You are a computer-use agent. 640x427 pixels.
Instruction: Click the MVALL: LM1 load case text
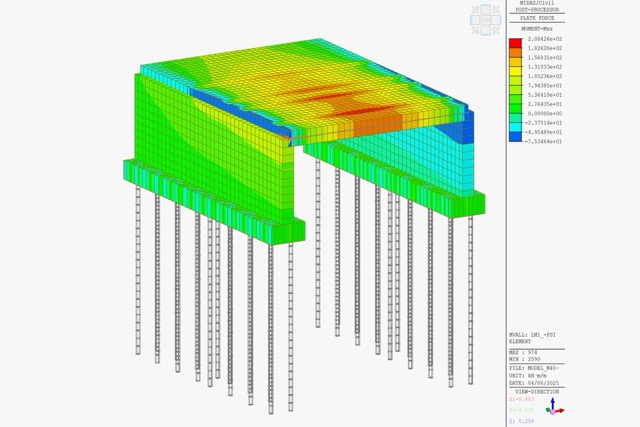(532, 335)
